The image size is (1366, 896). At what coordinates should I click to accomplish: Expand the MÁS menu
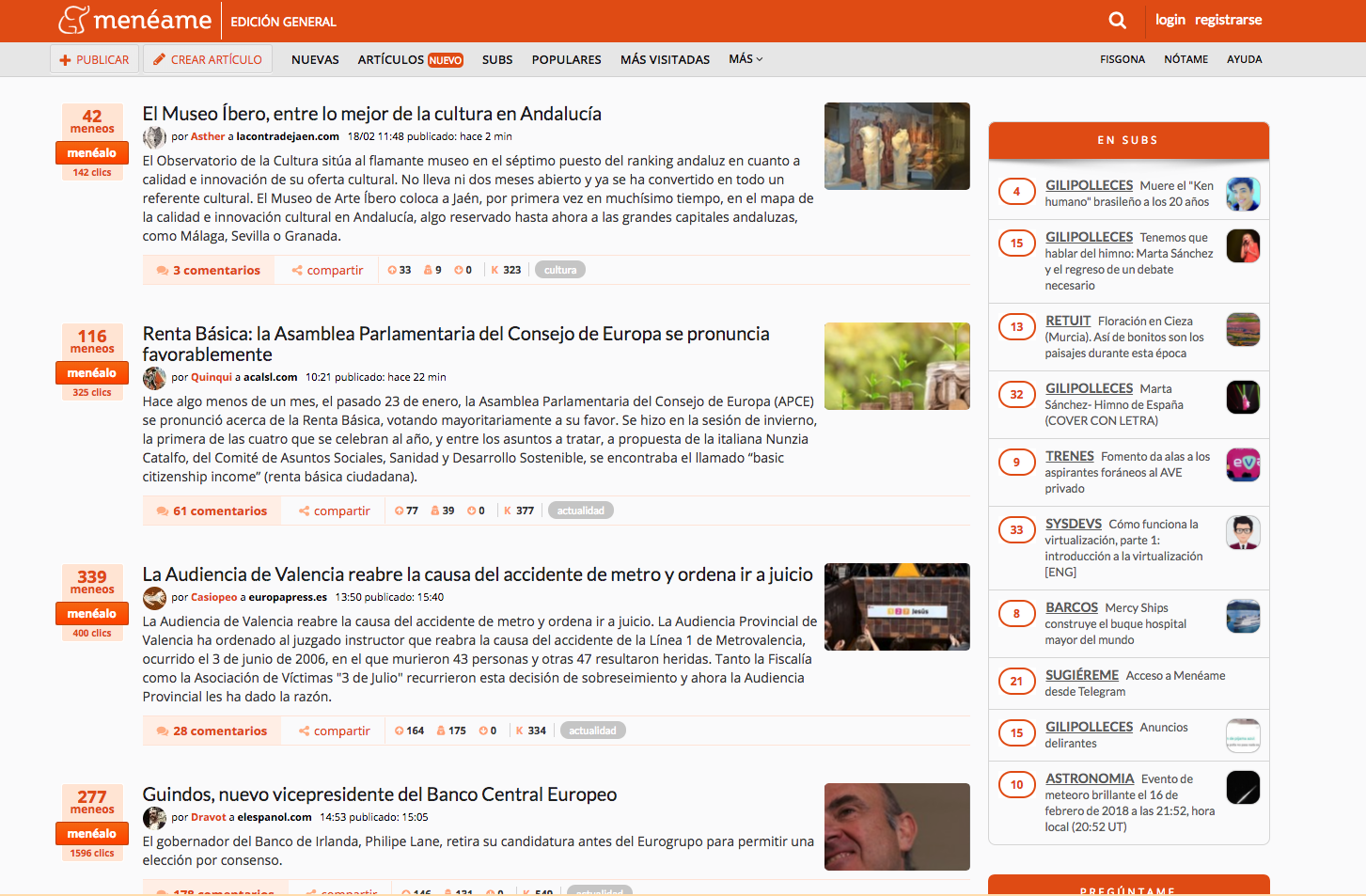746,59
